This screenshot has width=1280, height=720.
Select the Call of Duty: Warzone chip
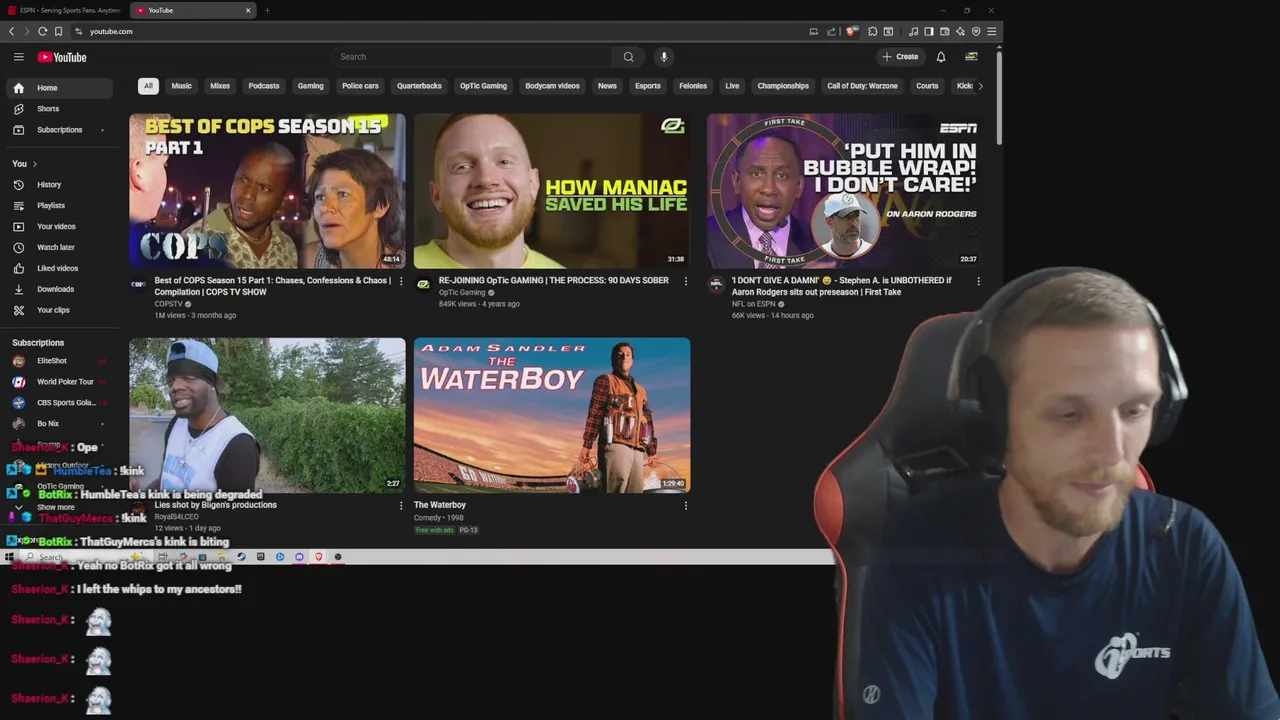tap(862, 86)
